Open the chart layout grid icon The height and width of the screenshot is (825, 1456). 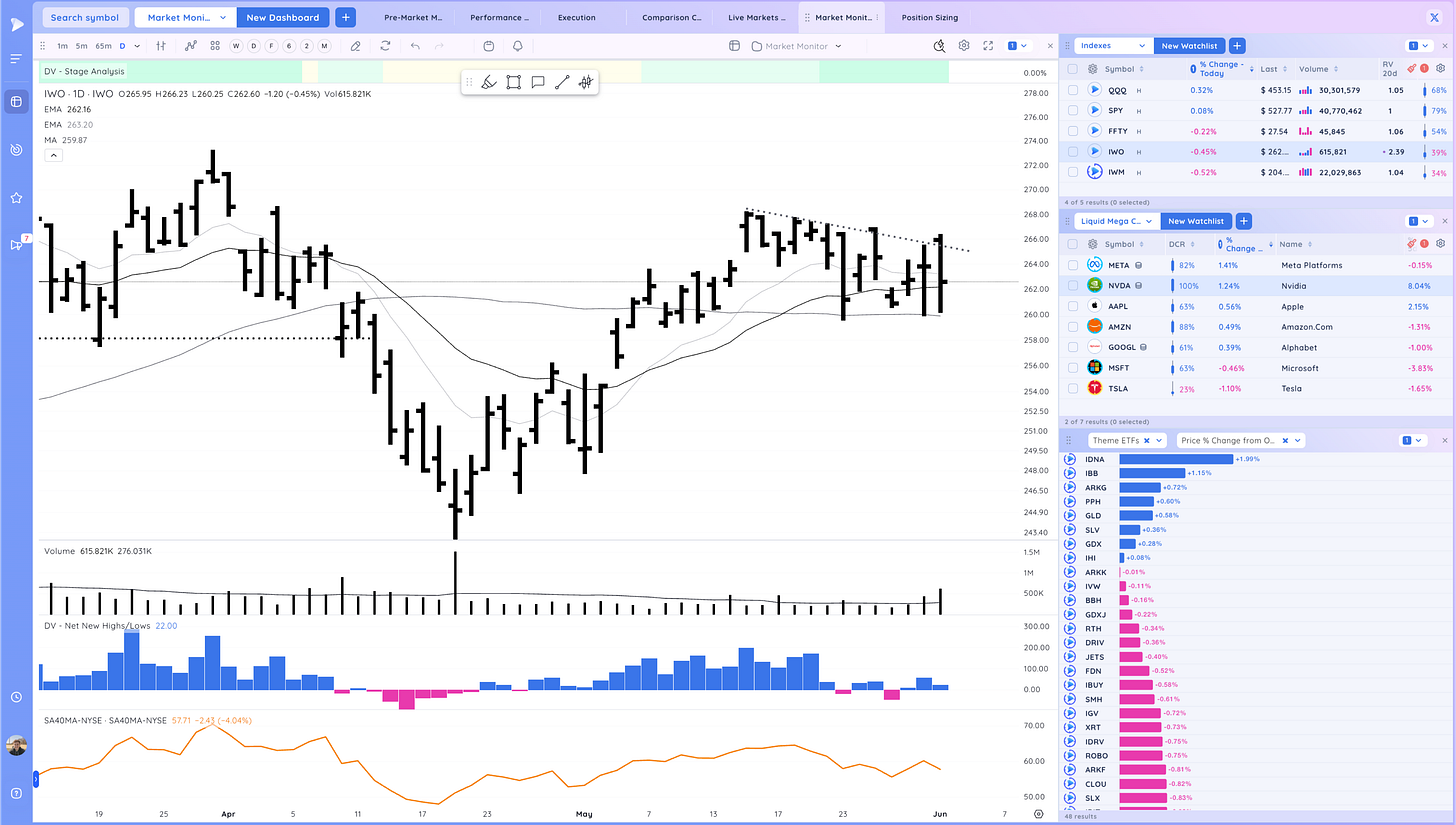(215, 46)
